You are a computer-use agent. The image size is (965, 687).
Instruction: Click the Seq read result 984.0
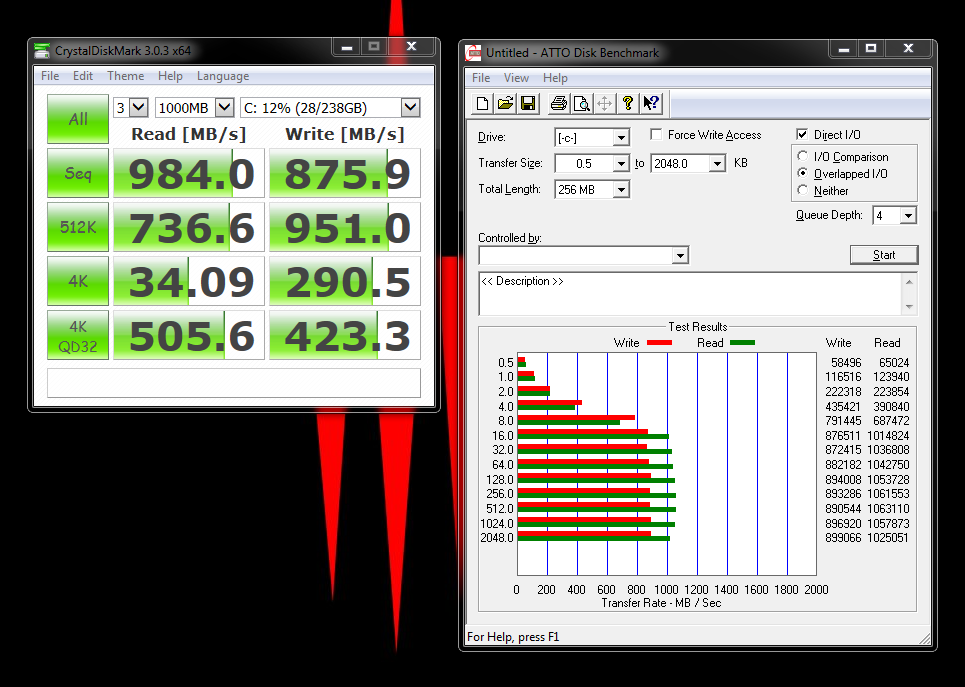189,173
